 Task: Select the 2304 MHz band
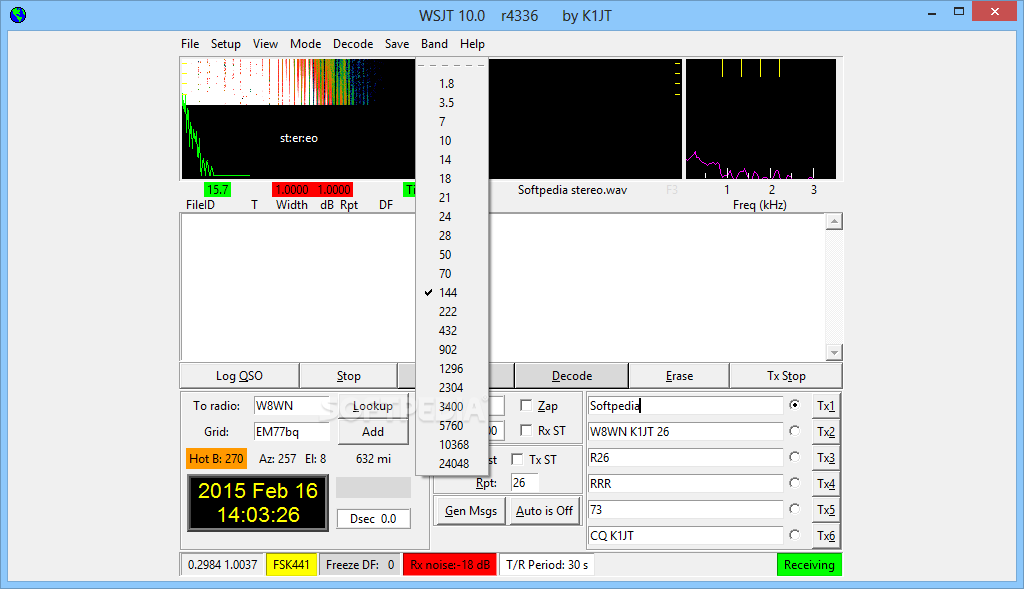click(x=452, y=387)
